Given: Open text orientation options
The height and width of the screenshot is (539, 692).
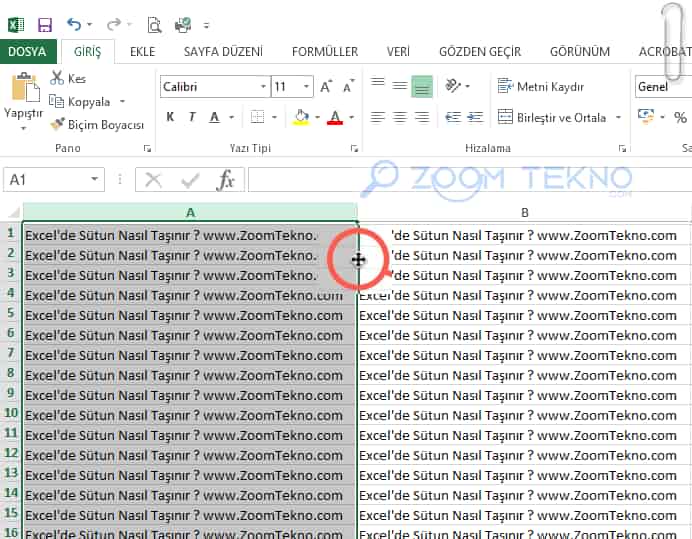Looking at the screenshot, I should point(457,86).
